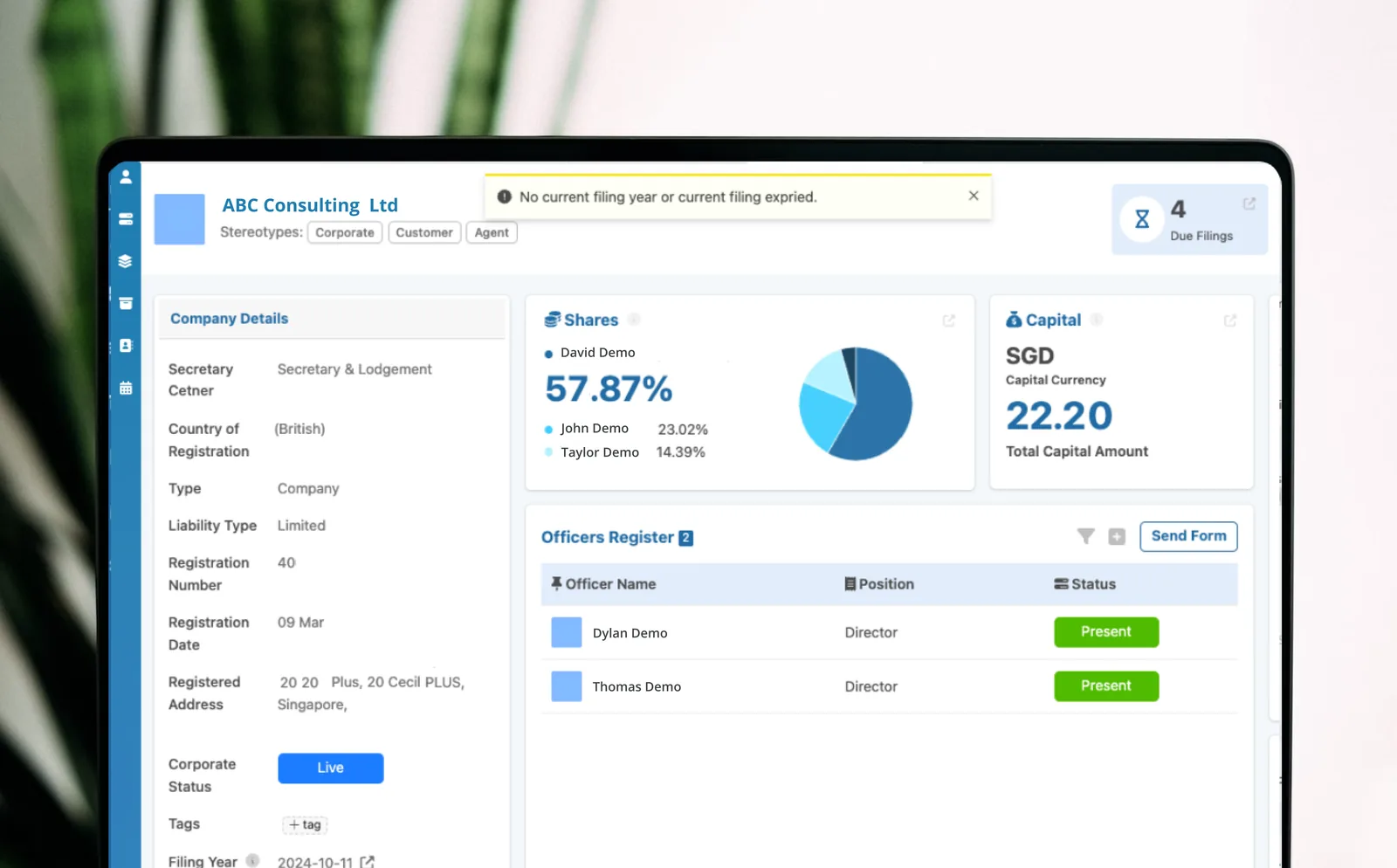Click Customer stereotype tag
This screenshot has width=1397, height=868.
[424, 232]
